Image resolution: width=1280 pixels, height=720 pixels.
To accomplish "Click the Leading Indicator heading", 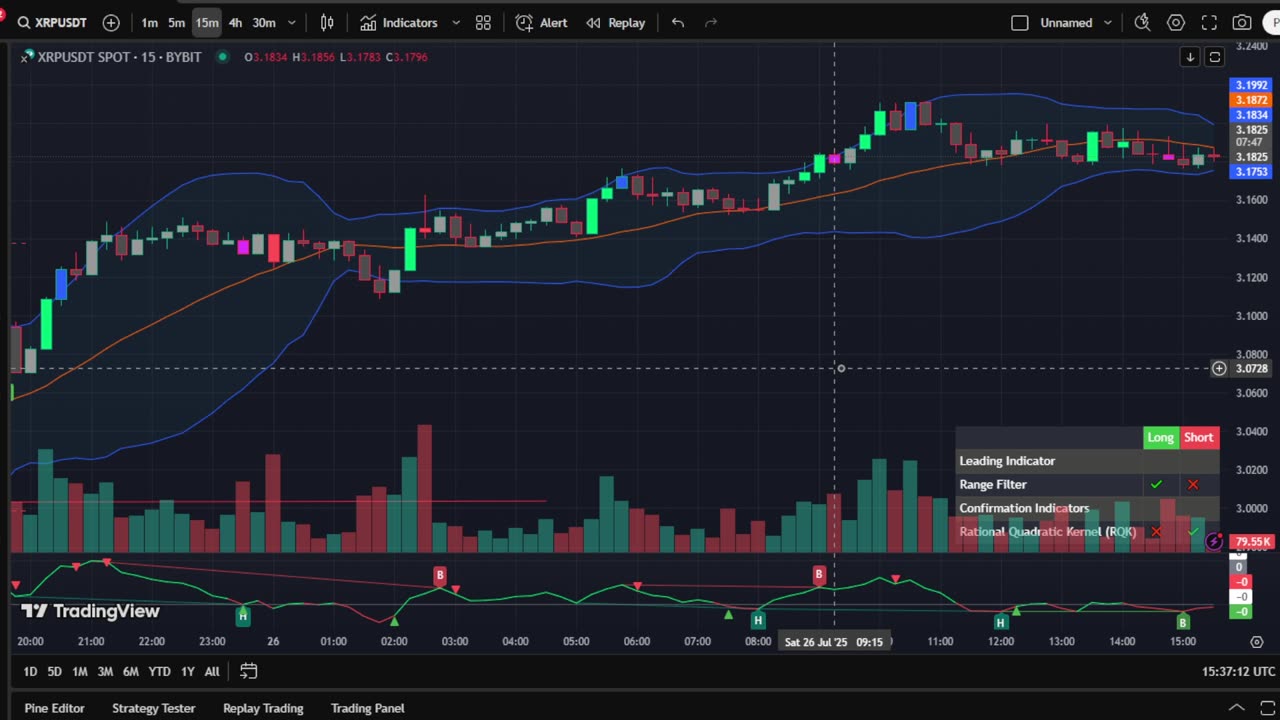I will 1007,461.
